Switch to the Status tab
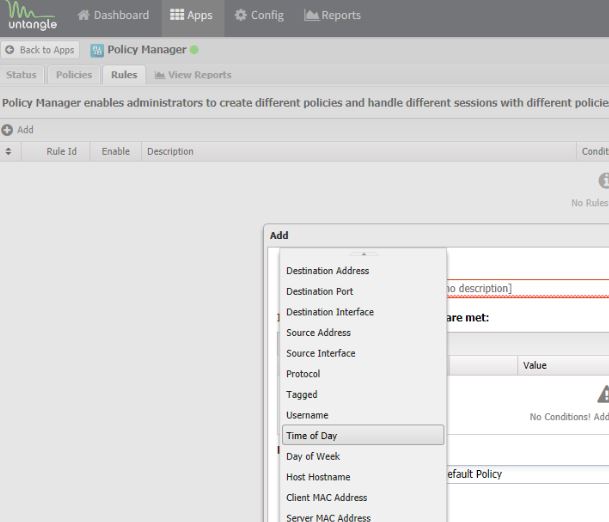 pyautogui.click(x=21, y=75)
